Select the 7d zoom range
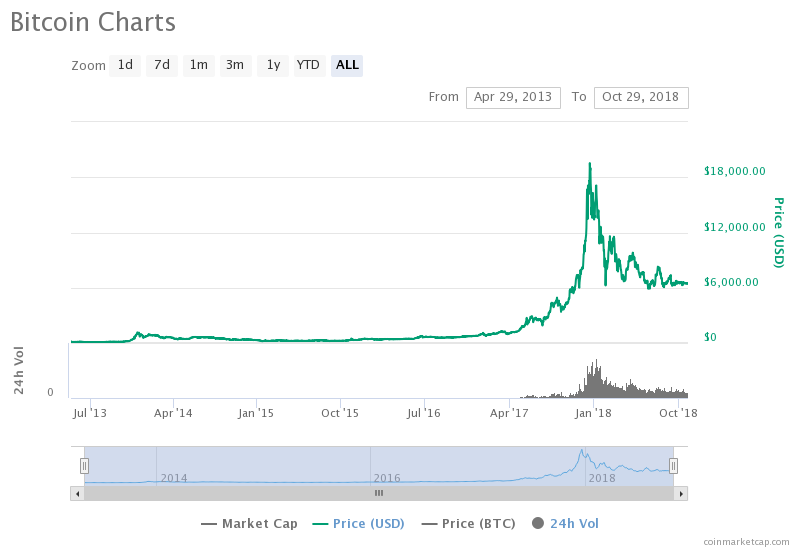The width and height of the screenshot is (800, 550). coord(162,65)
